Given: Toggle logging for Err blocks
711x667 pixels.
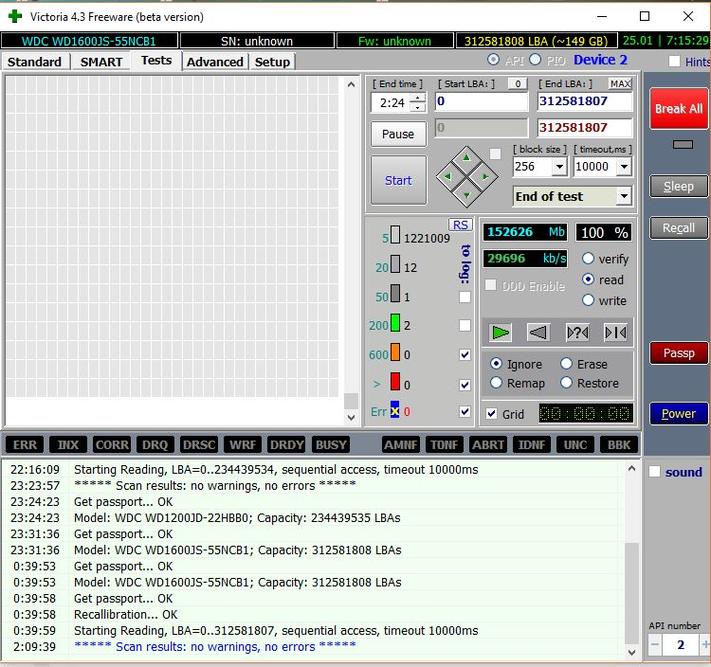Looking at the screenshot, I should tap(465, 412).
